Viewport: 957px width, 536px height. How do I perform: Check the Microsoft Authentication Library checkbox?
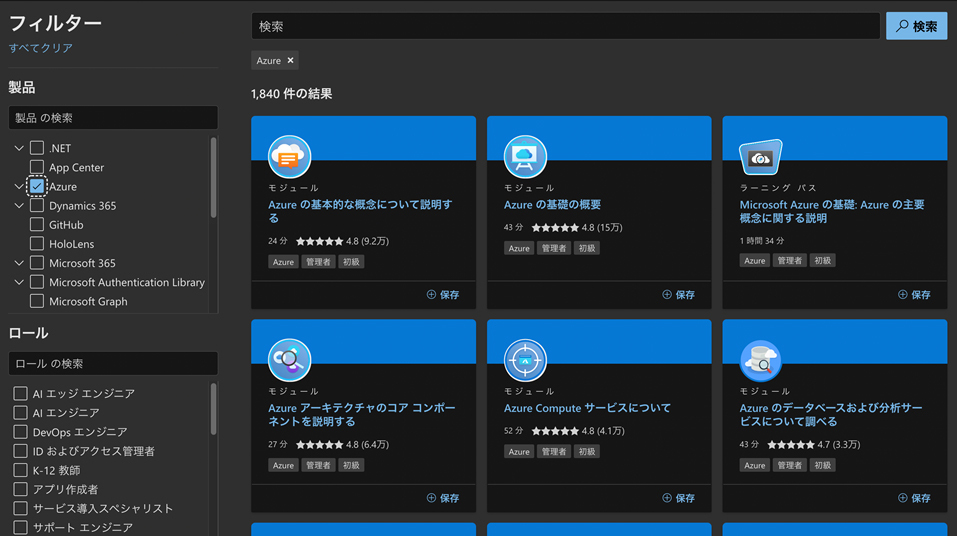click(37, 281)
